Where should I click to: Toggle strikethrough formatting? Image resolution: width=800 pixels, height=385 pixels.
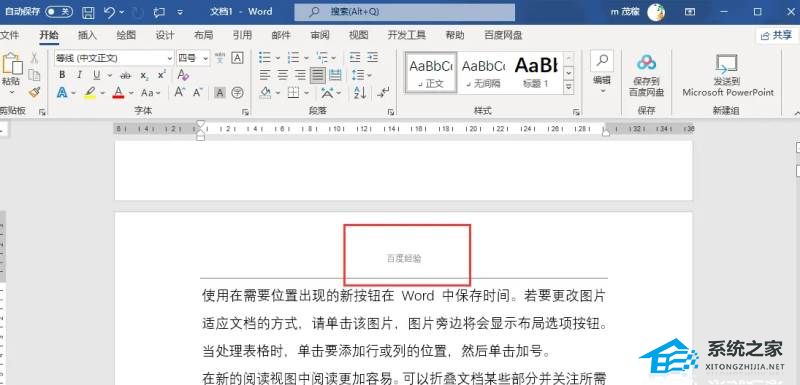point(125,75)
